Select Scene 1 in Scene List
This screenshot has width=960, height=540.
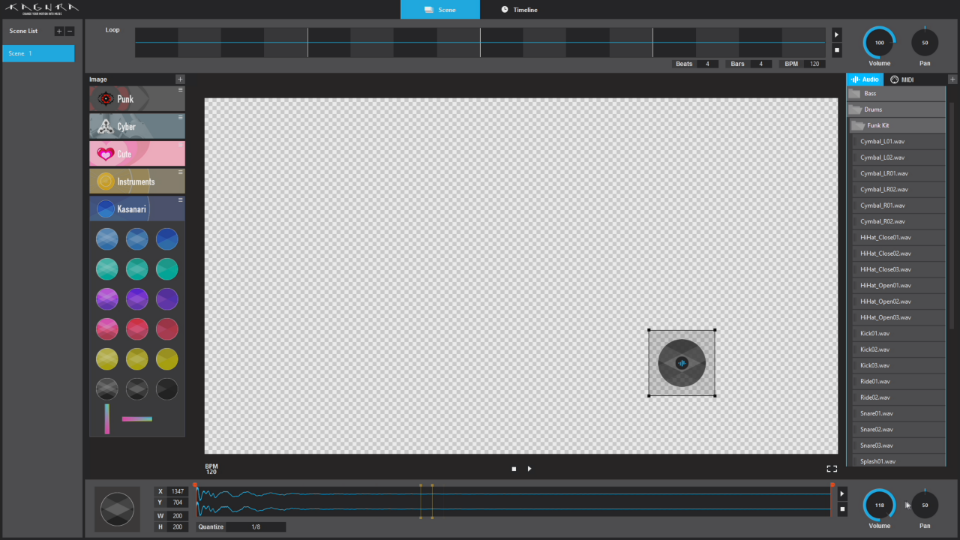[39, 53]
